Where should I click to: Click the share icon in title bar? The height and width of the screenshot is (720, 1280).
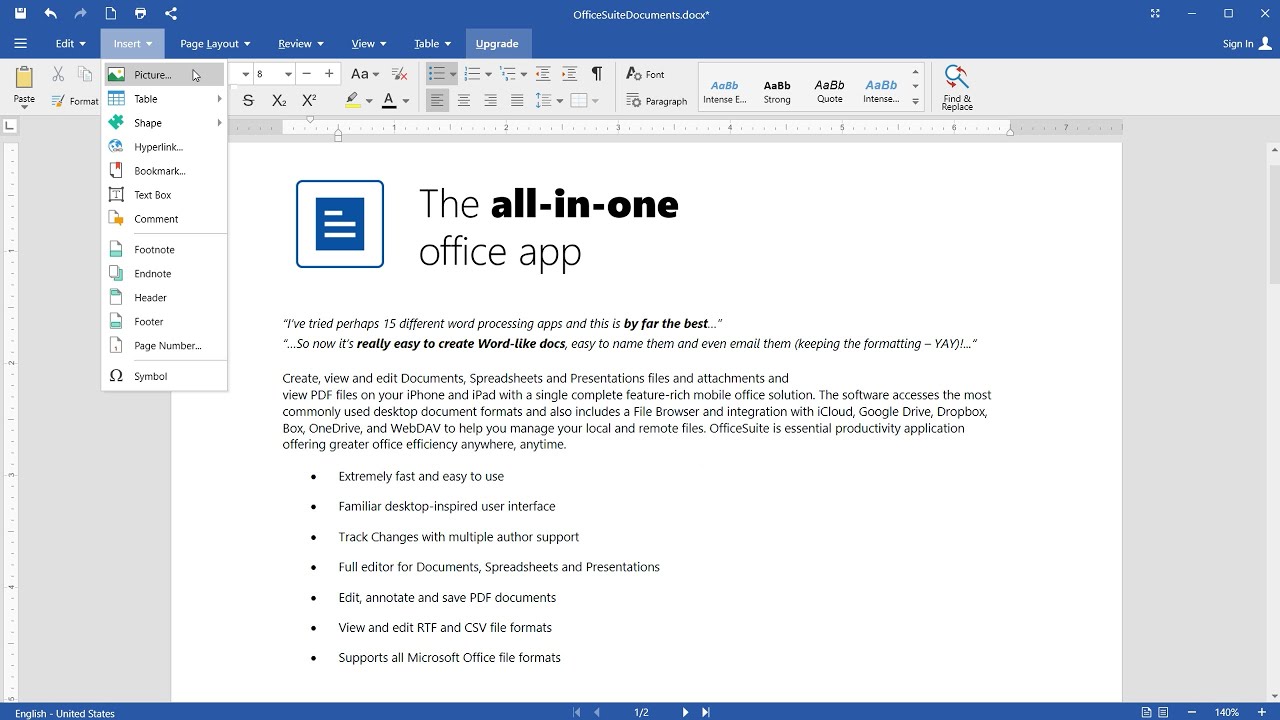[171, 14]
